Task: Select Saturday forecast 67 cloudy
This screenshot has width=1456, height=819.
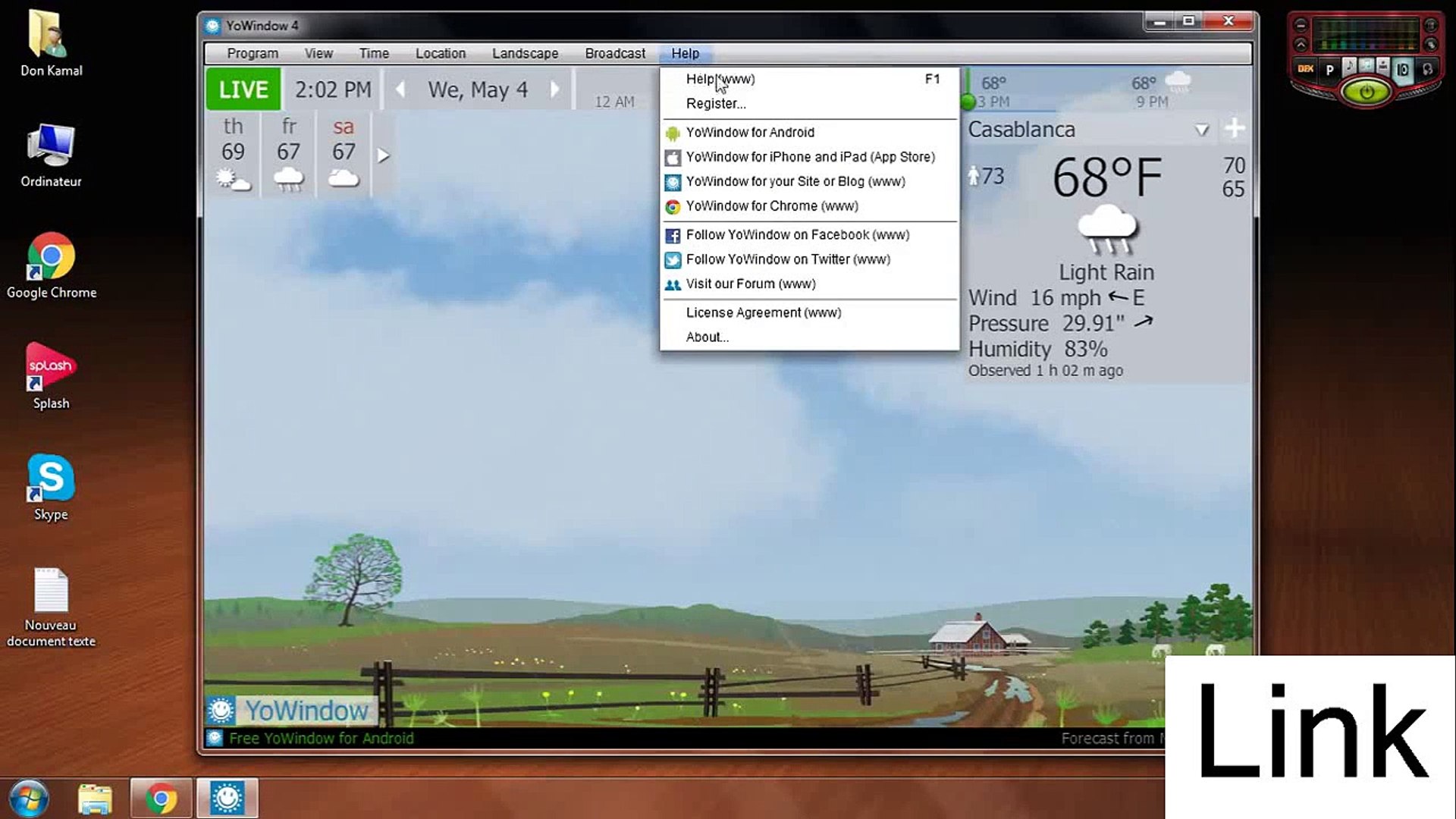Action: pos(344,155)
